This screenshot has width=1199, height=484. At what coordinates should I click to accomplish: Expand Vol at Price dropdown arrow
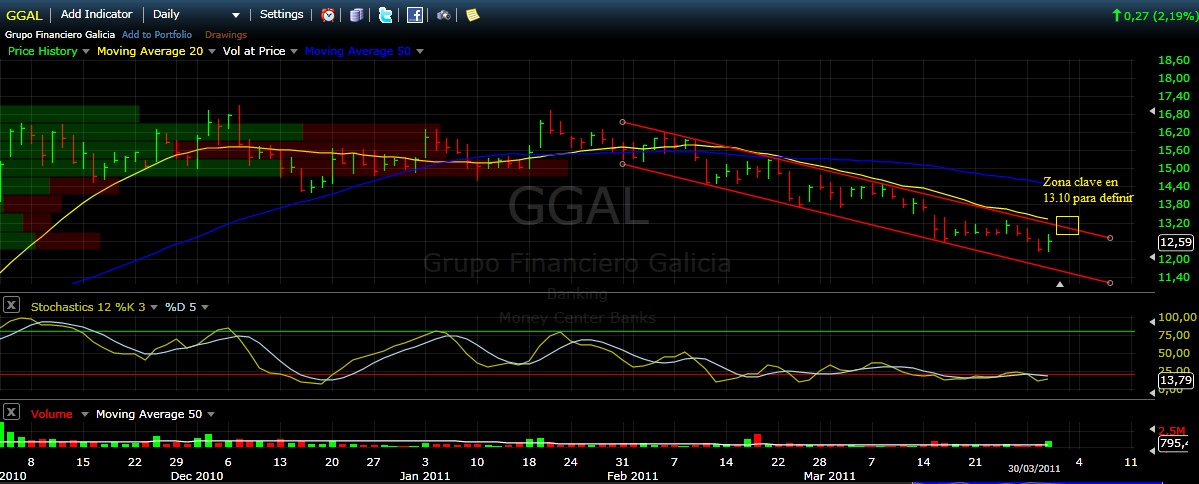[x=294, y=51]
